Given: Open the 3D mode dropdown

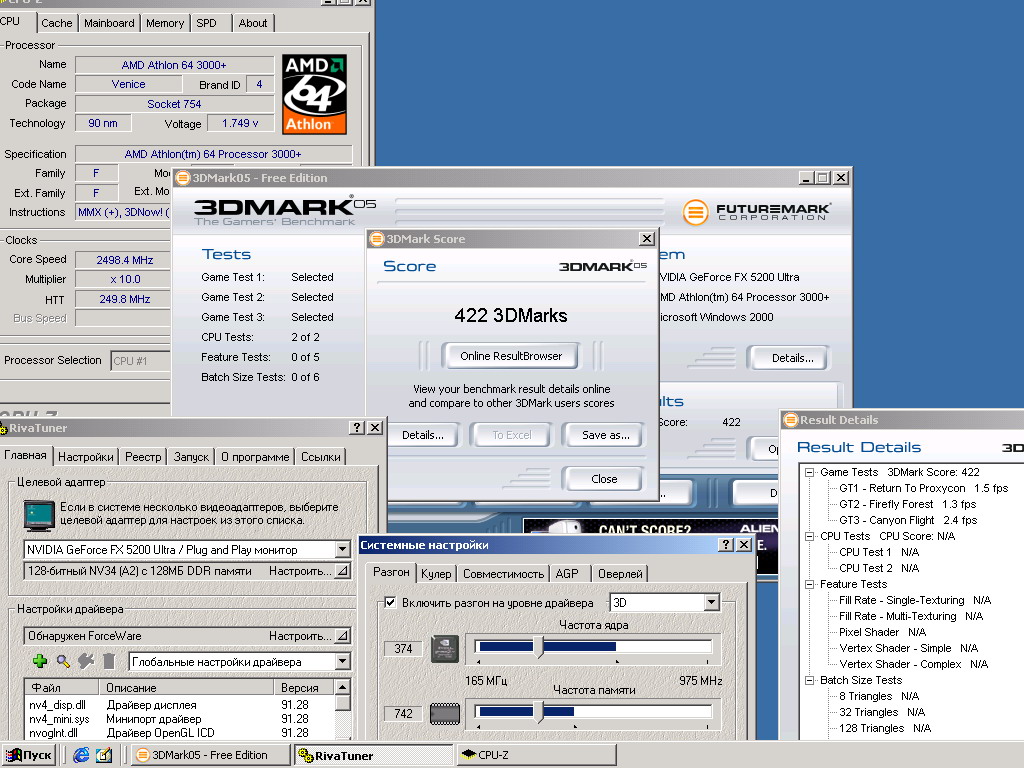Looking at the screenshot, I should coord(712,602).
